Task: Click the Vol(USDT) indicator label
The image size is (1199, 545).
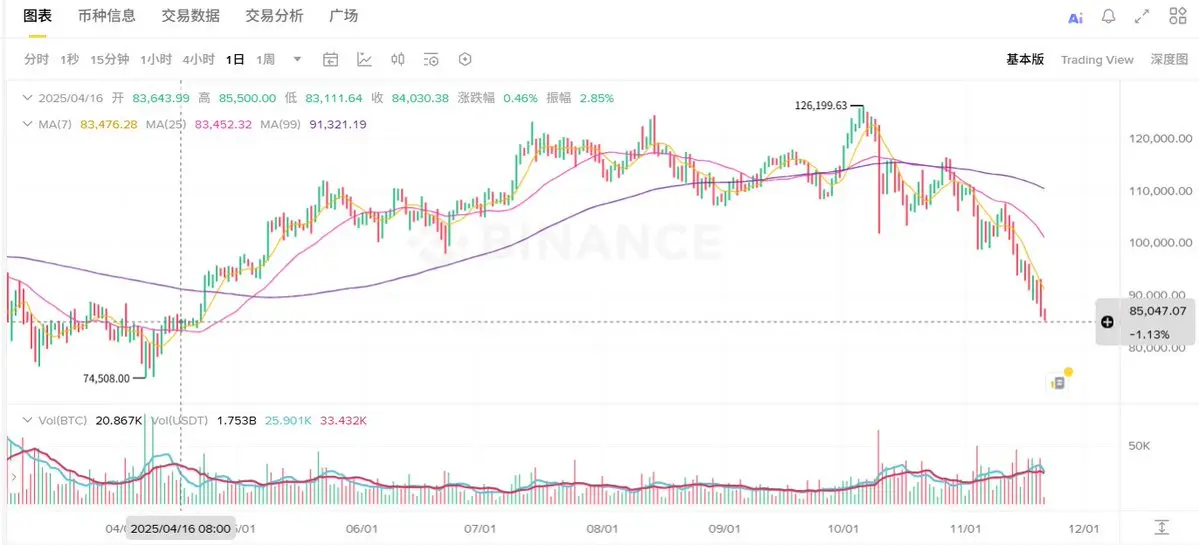Action: pos(181,421)
